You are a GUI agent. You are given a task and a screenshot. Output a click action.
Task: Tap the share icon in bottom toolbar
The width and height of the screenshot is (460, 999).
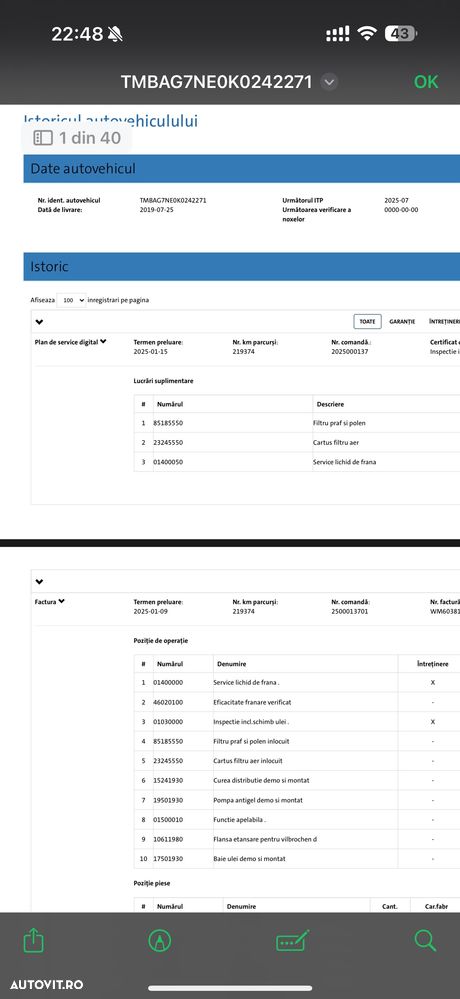[33, 940]
